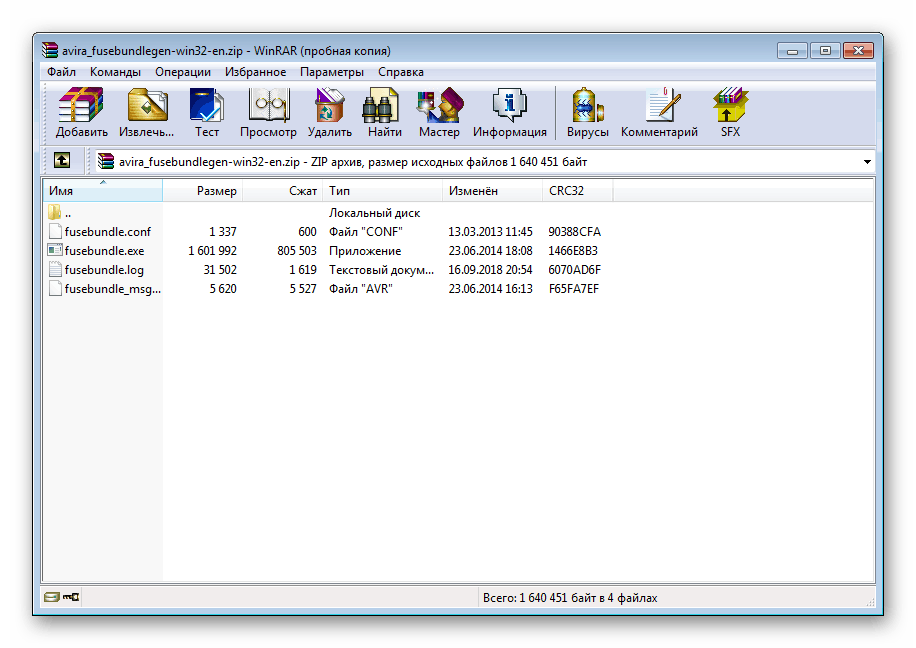Click the Добавить (Add) toolbar icon
The width and height of the screenshot is (916, 648).
pyautogui.click(x=81, y=112)
